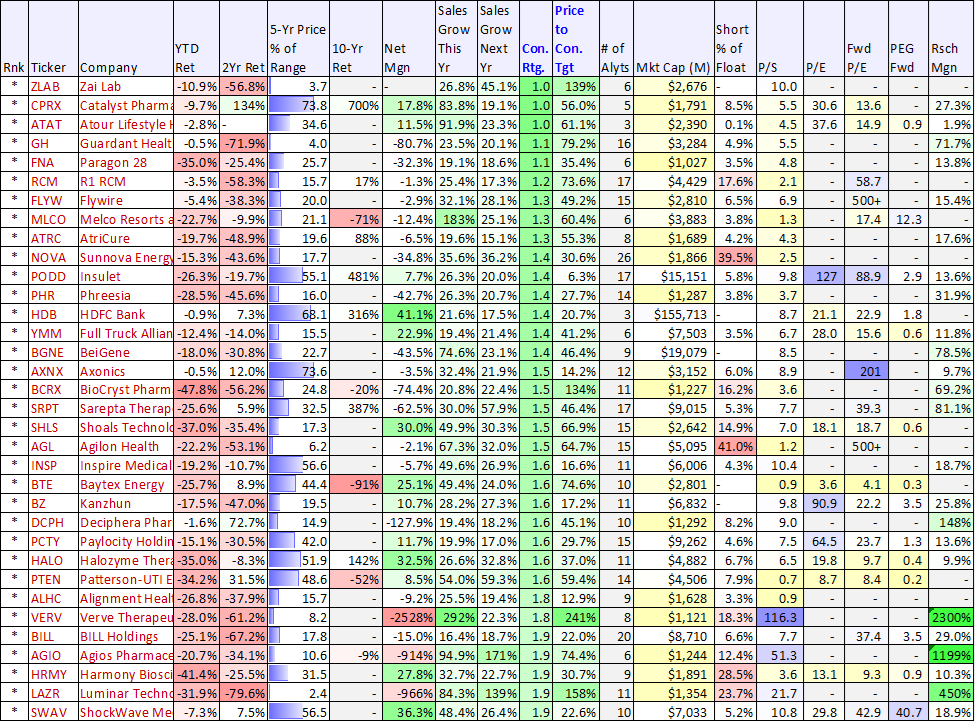Screen dimensions: 975x722
Task: Select the HALO ticker cell
Action: [53, 561]
